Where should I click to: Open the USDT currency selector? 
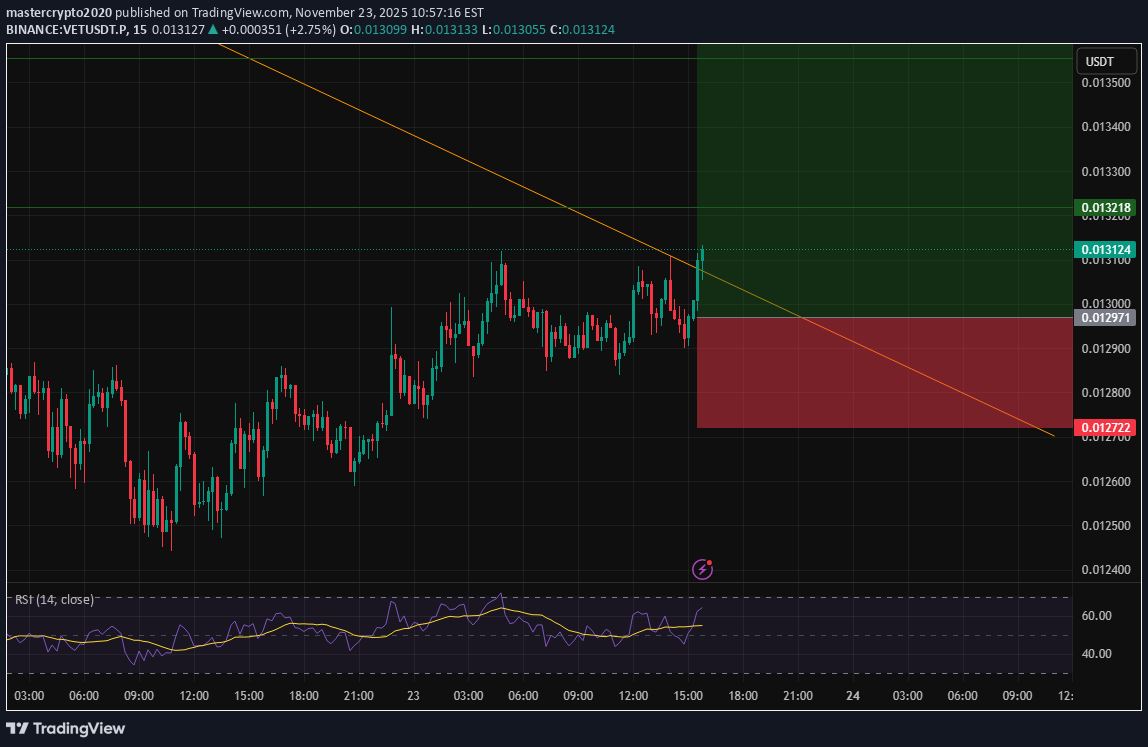(1099, 62)
